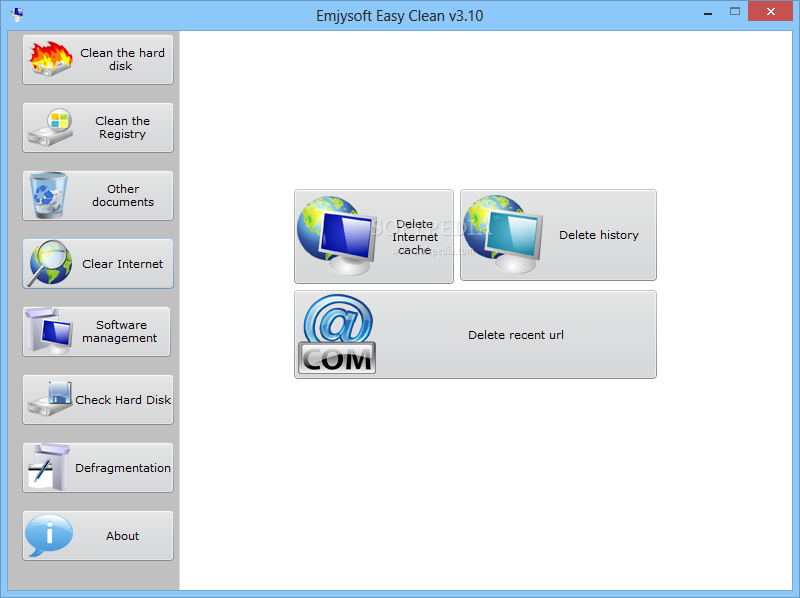Screen dimensions: 800x598
Task: Select Clear Internet label
Action: coord(122,264)
